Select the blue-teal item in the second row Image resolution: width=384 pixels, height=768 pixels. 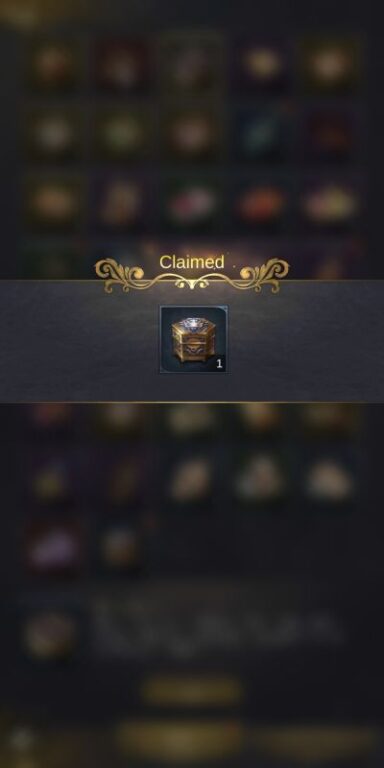(x=262, y=133)
